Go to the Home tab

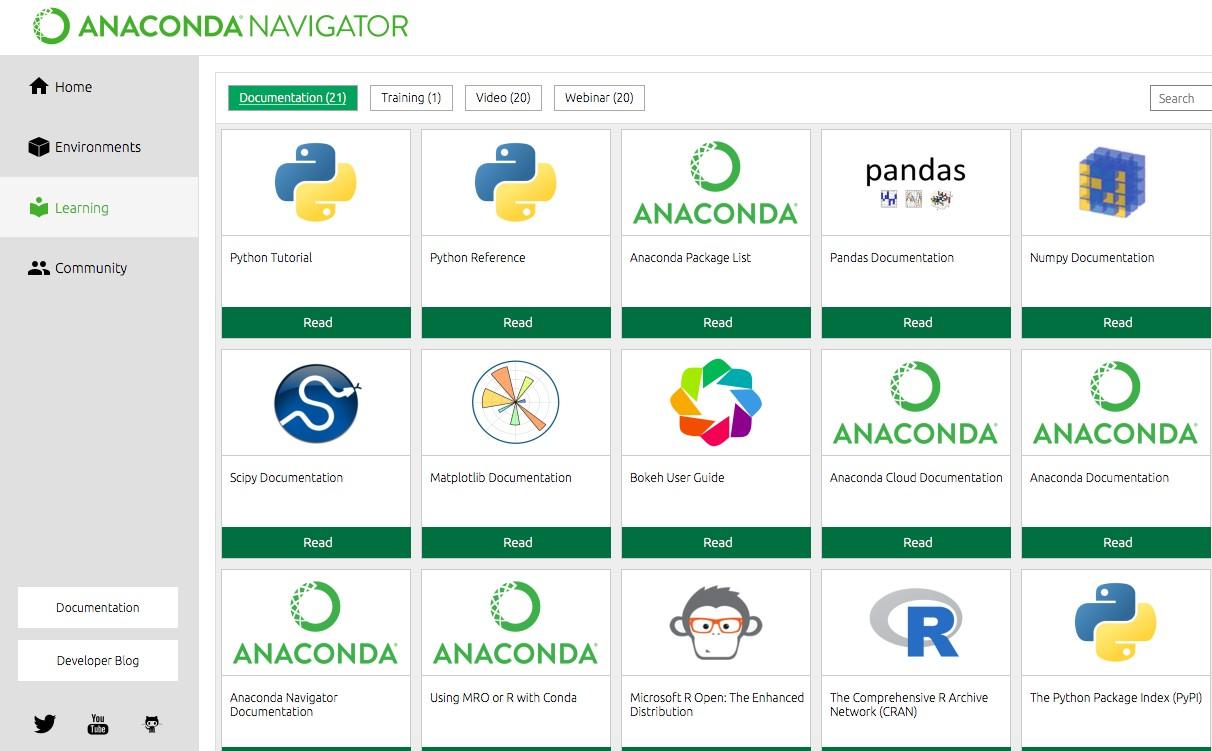[x=73, y=87]
